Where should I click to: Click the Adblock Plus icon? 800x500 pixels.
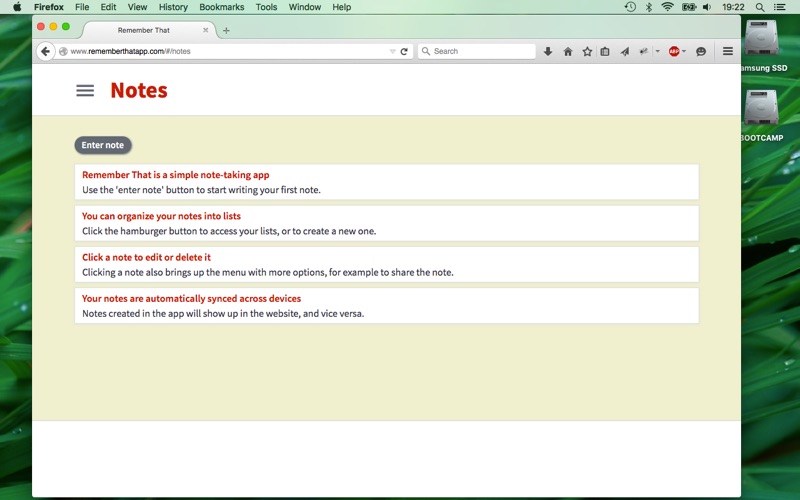pyautogui.click(x=674, y=51)
